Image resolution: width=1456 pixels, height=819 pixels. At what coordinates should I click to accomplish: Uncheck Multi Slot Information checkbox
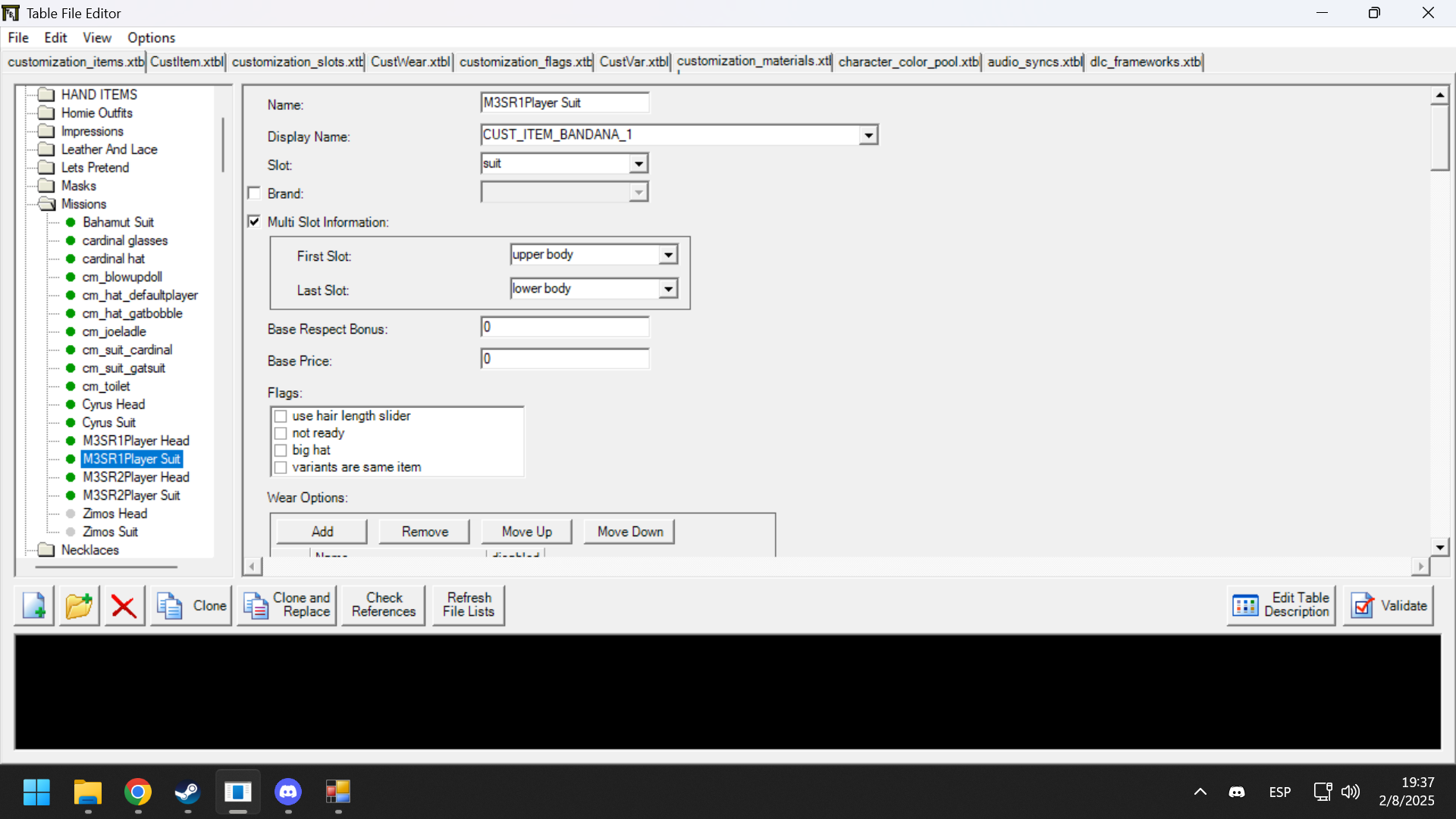coord(255,221)
